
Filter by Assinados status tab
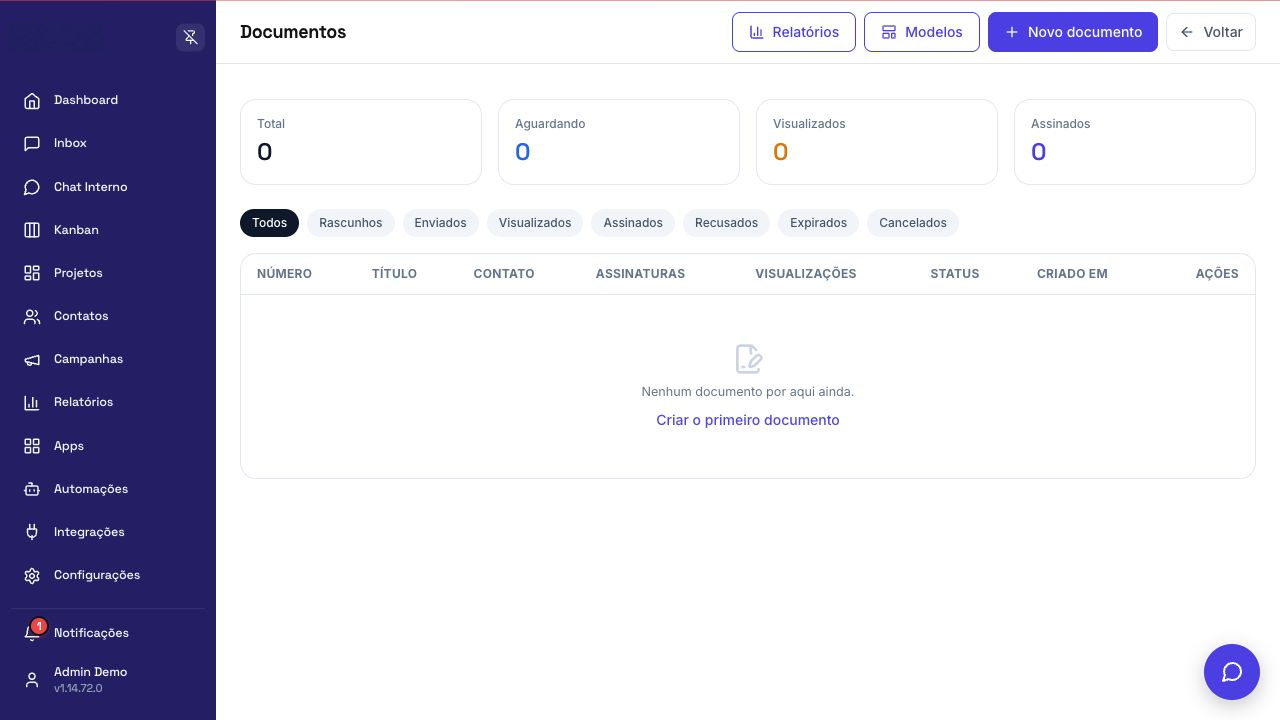coord(633,223)
